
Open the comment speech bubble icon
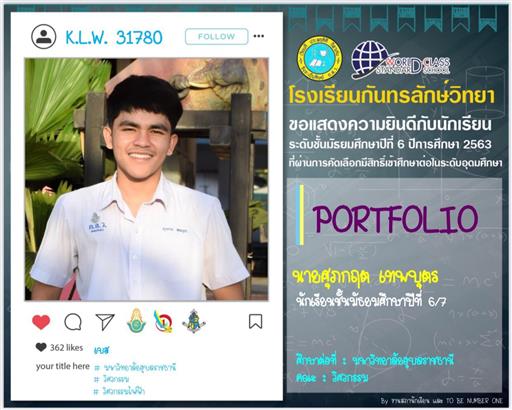click(x=73, y=322)
